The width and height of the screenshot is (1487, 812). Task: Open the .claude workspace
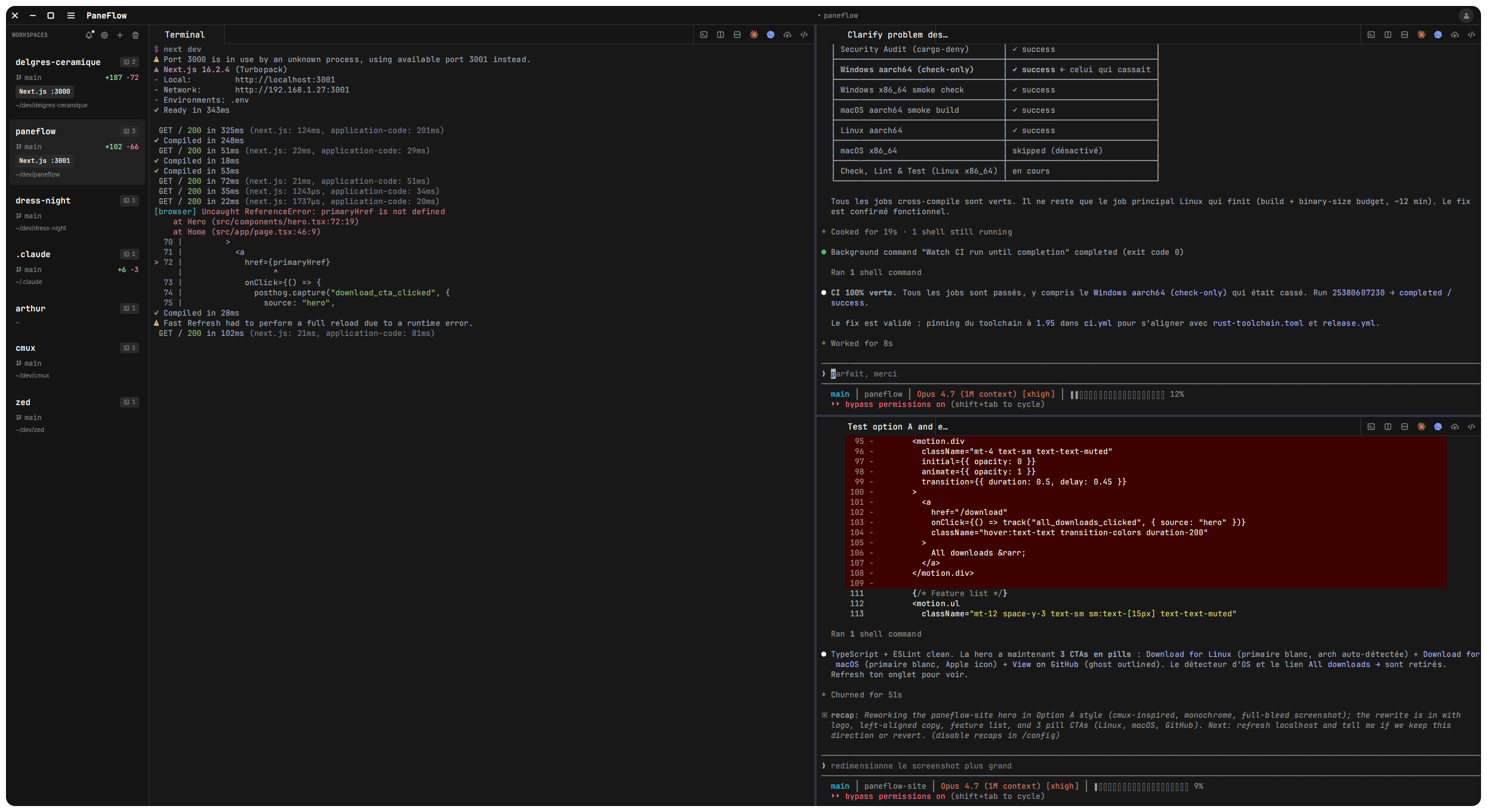click(77, 267)
